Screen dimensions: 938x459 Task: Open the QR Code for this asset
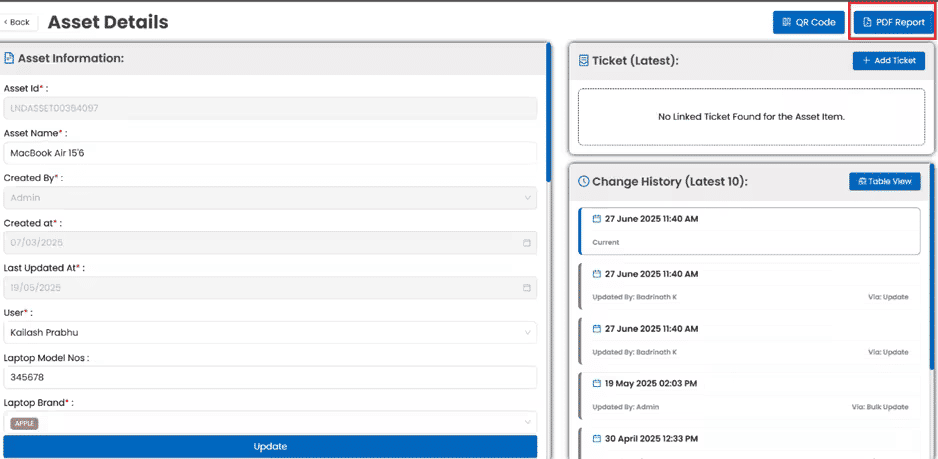coord(808,22)
